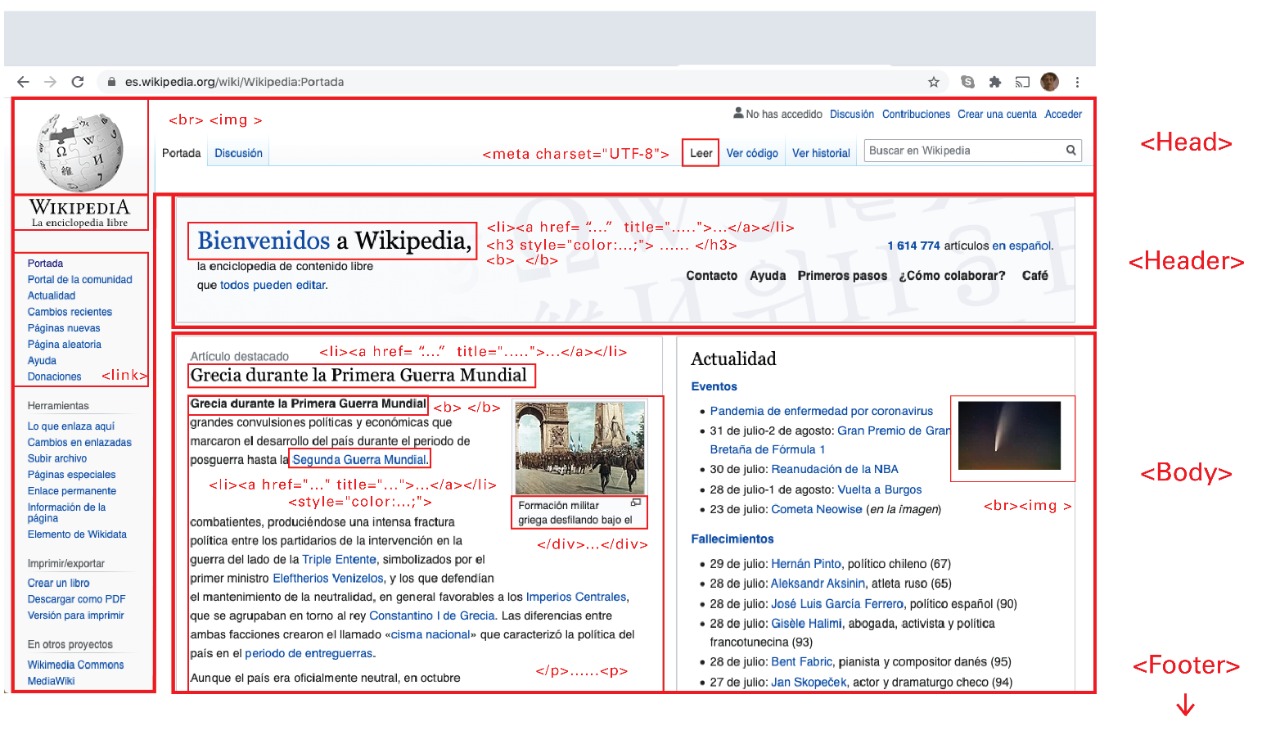Screen dimensions: 1280x735
Task: Open the Chrome extensions puzzle icon
Action: [995, 82]
